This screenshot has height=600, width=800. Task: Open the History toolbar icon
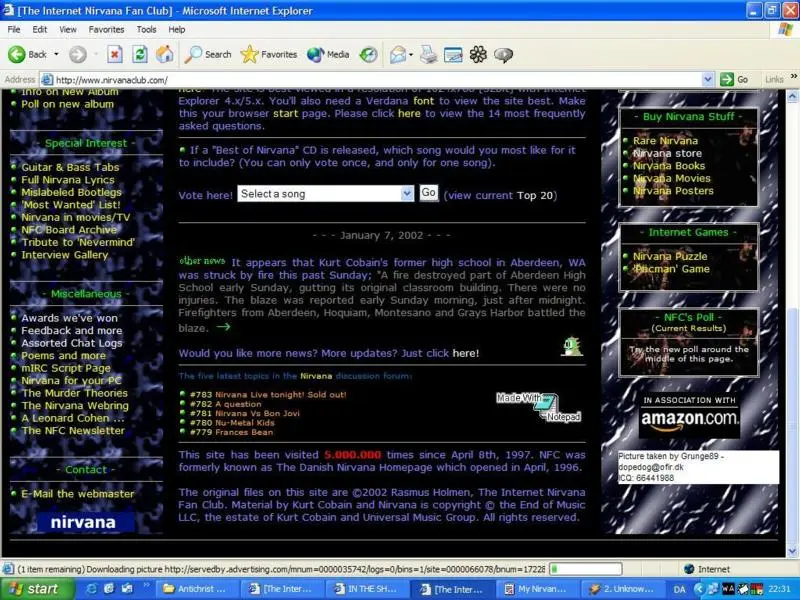point(368,54)
